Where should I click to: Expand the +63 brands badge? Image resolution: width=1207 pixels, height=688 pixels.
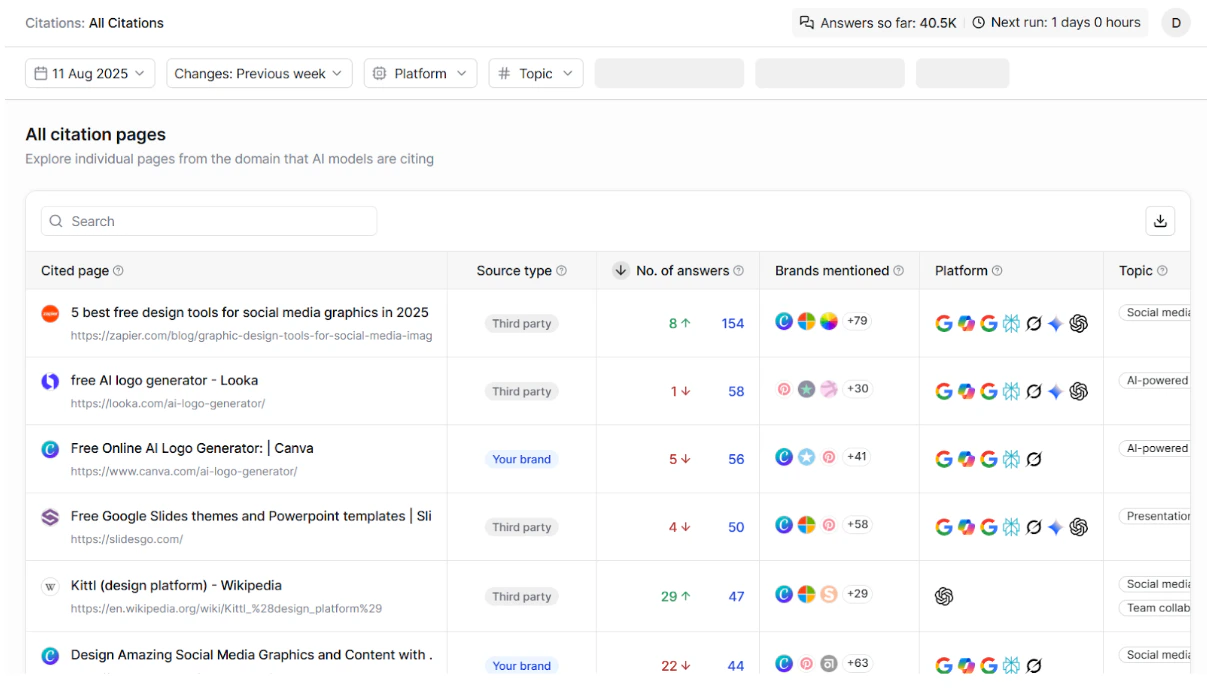pos(857,663)
